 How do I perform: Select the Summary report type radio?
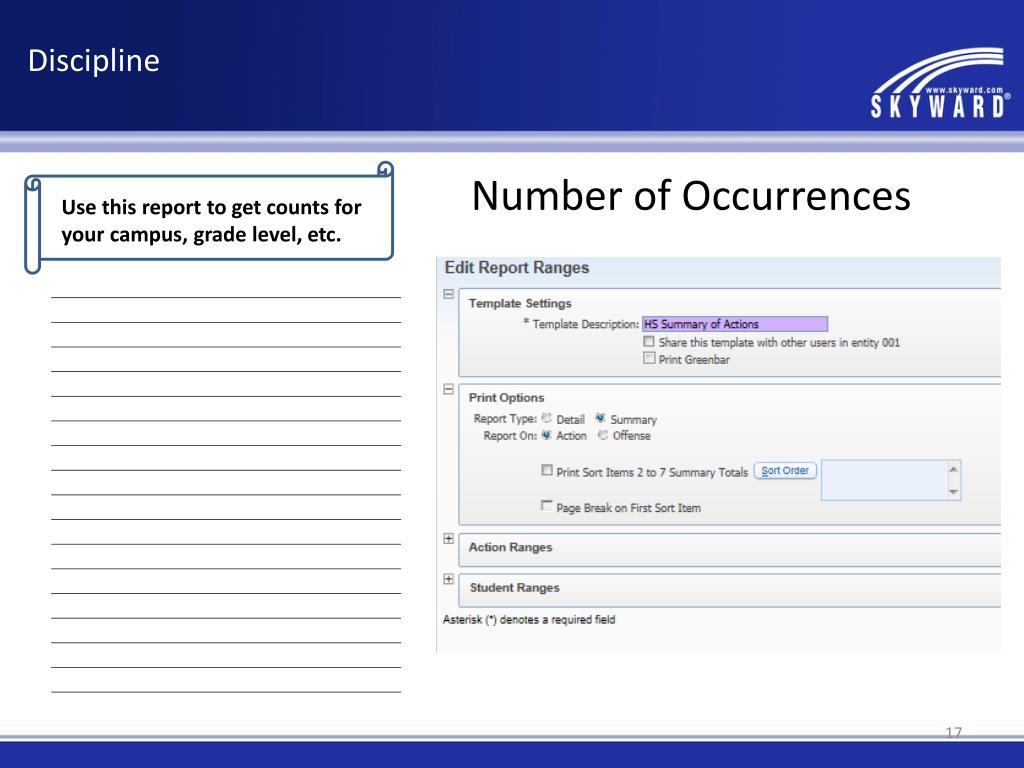(600, 419)
